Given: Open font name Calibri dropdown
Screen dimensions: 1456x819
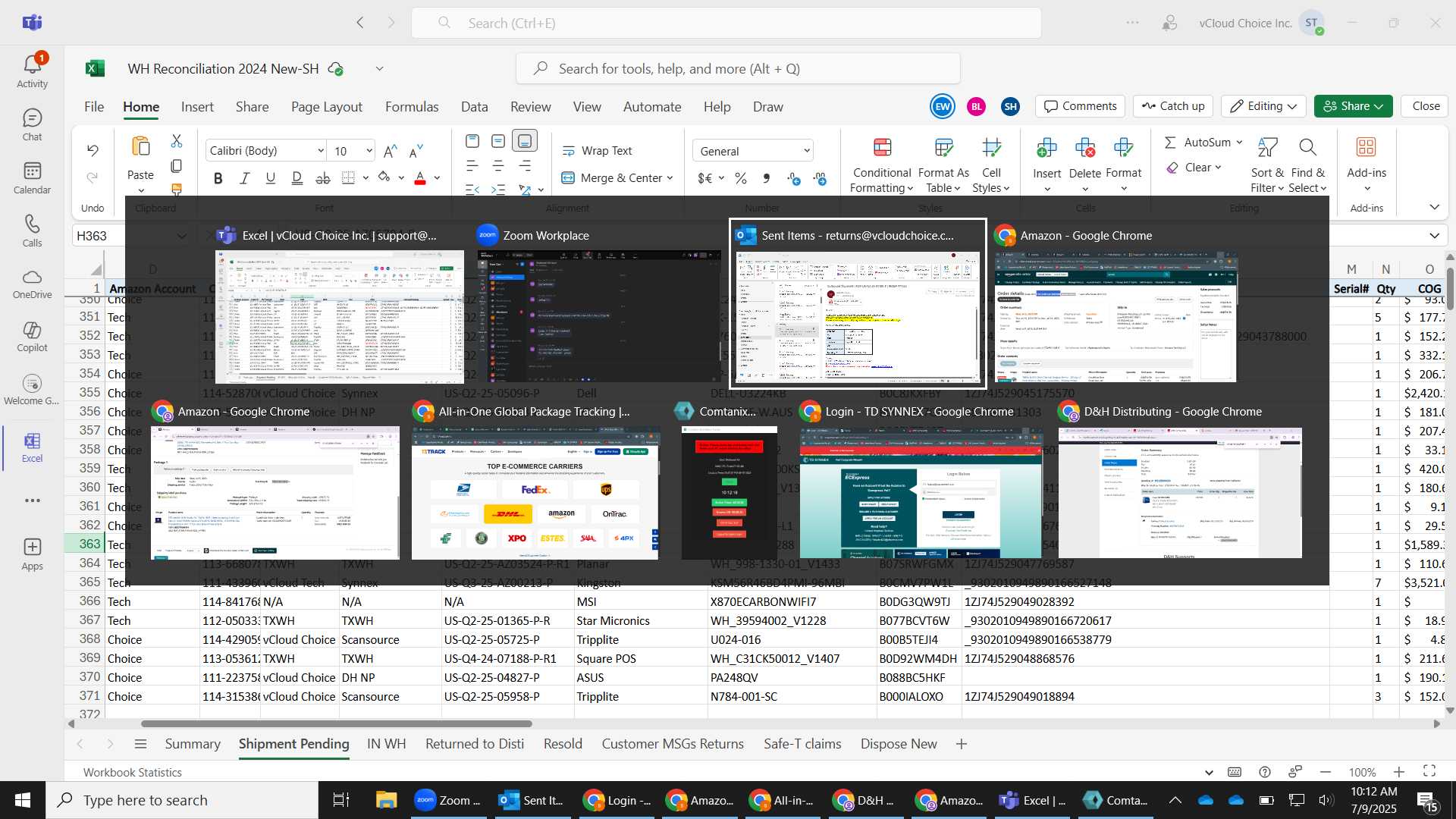Looking at the screenshot, I should 321,151.
